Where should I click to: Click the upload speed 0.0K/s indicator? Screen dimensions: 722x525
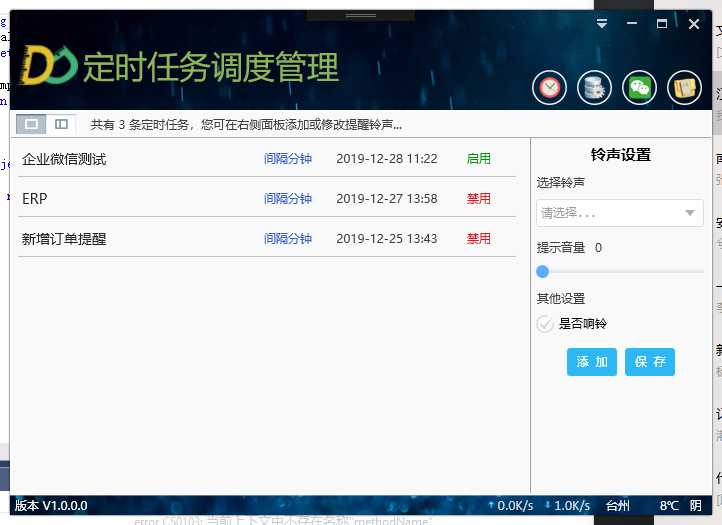pyautogui.click(x=511, y=506)
